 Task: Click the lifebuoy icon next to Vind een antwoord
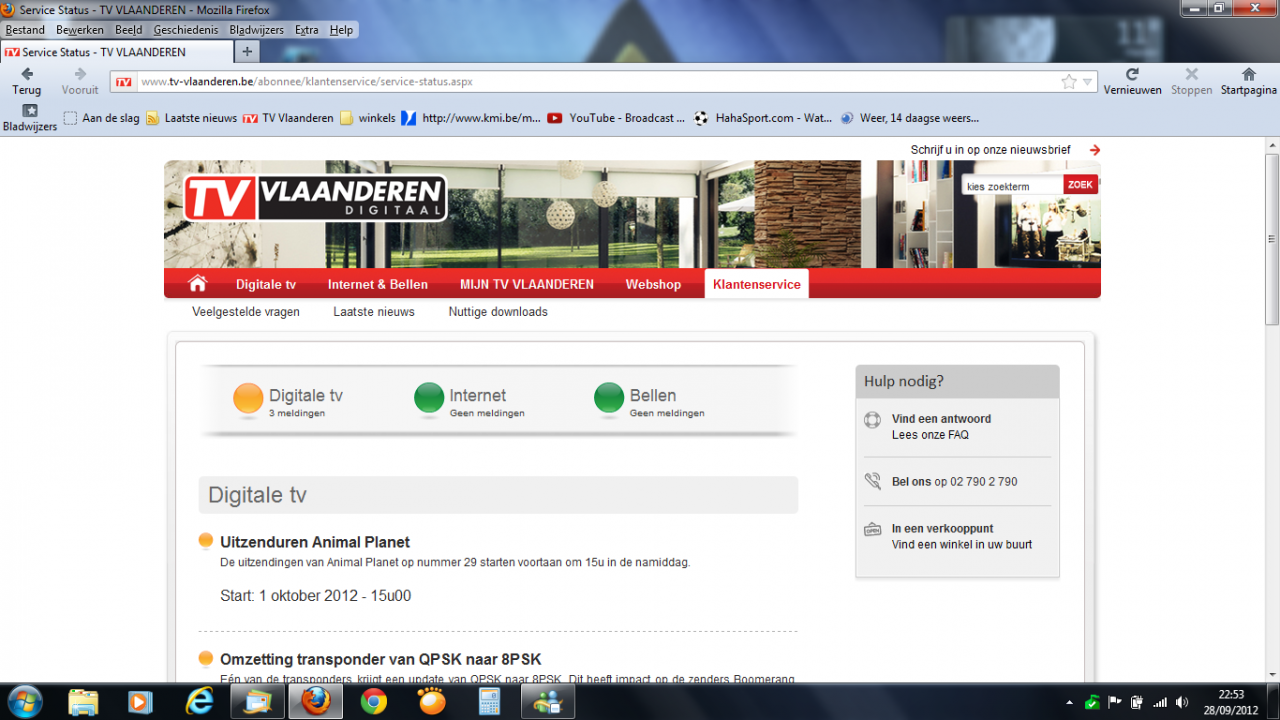[x=873, y=420]
